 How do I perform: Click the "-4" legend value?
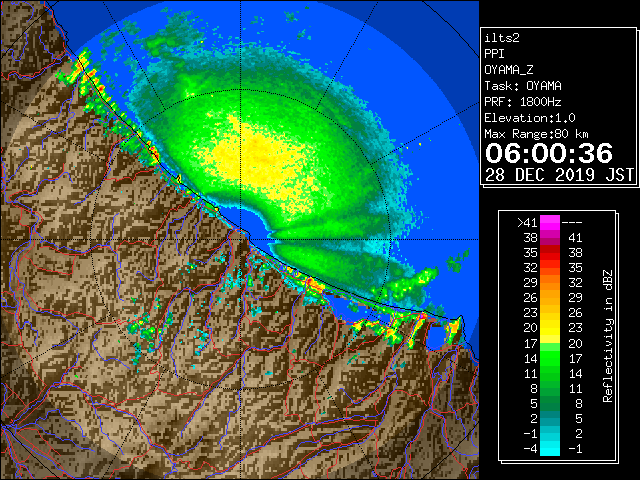pyautogui.click(x=530, y=449)
